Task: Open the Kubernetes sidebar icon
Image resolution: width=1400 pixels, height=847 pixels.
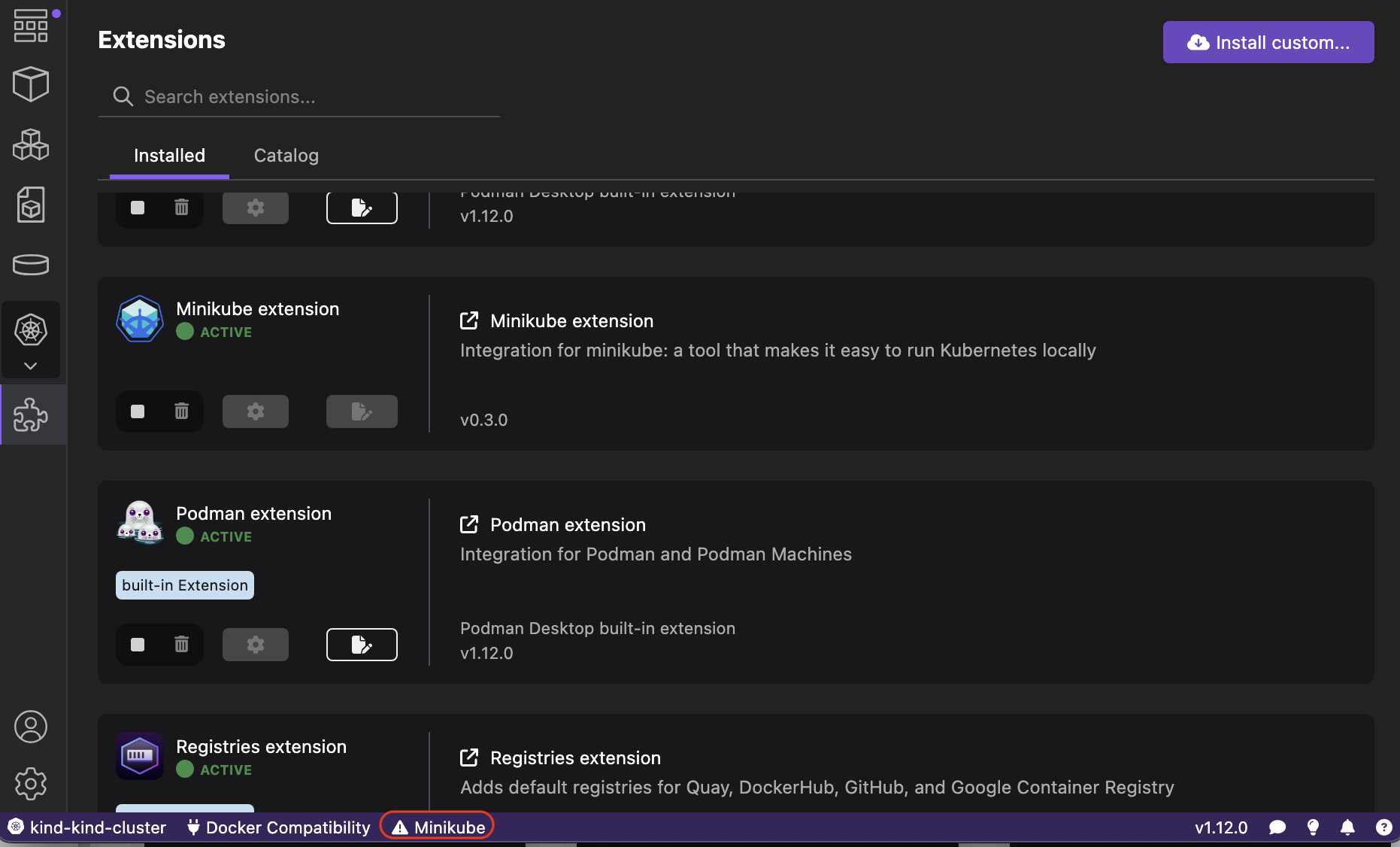Action: point(31,330)
